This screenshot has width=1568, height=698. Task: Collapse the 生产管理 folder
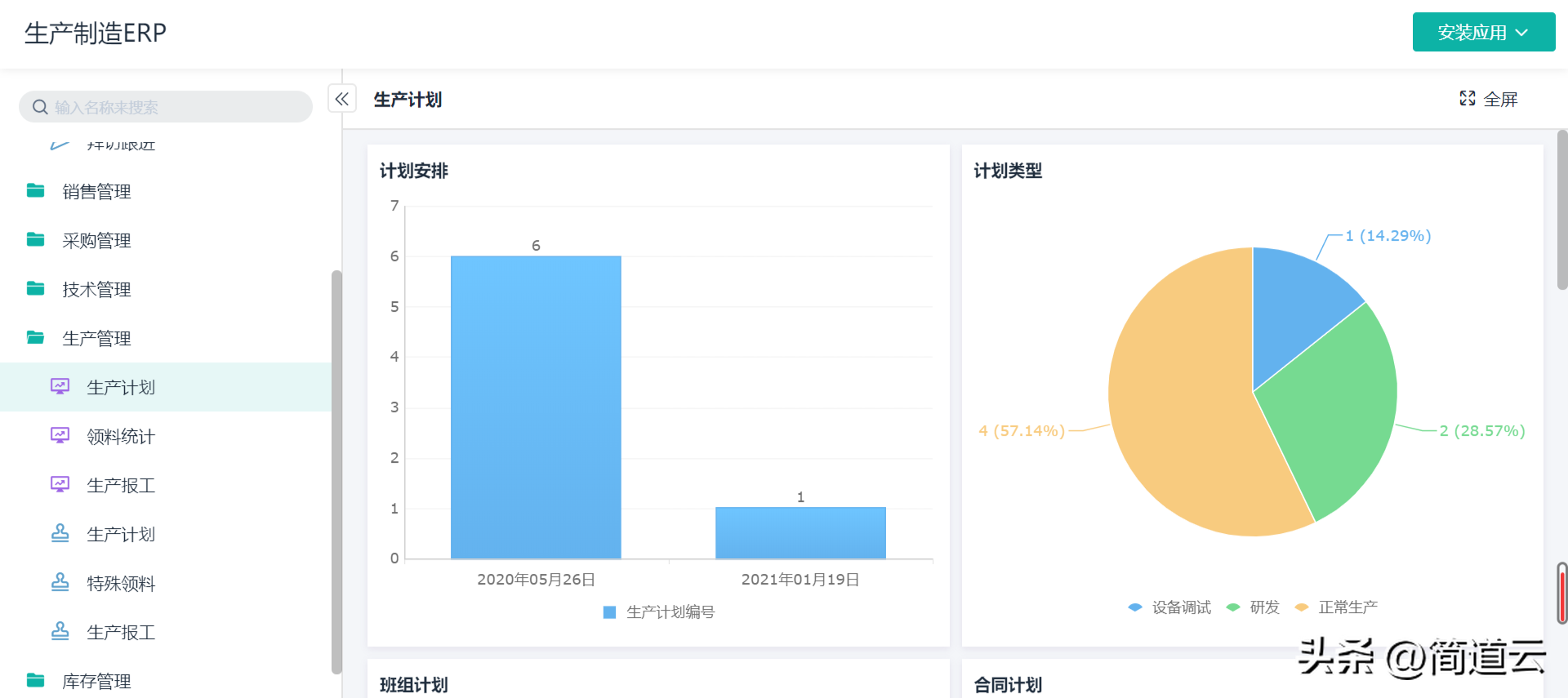coord(96,339)
